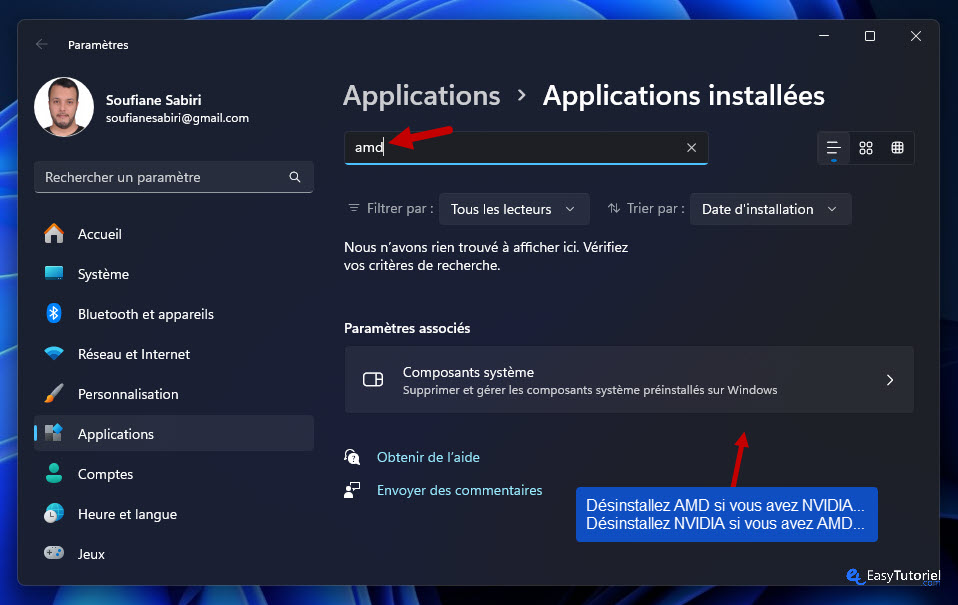The image size is (958, 605).
Task: Click the Composants système panel icon
Action: (x=373, y=380)
